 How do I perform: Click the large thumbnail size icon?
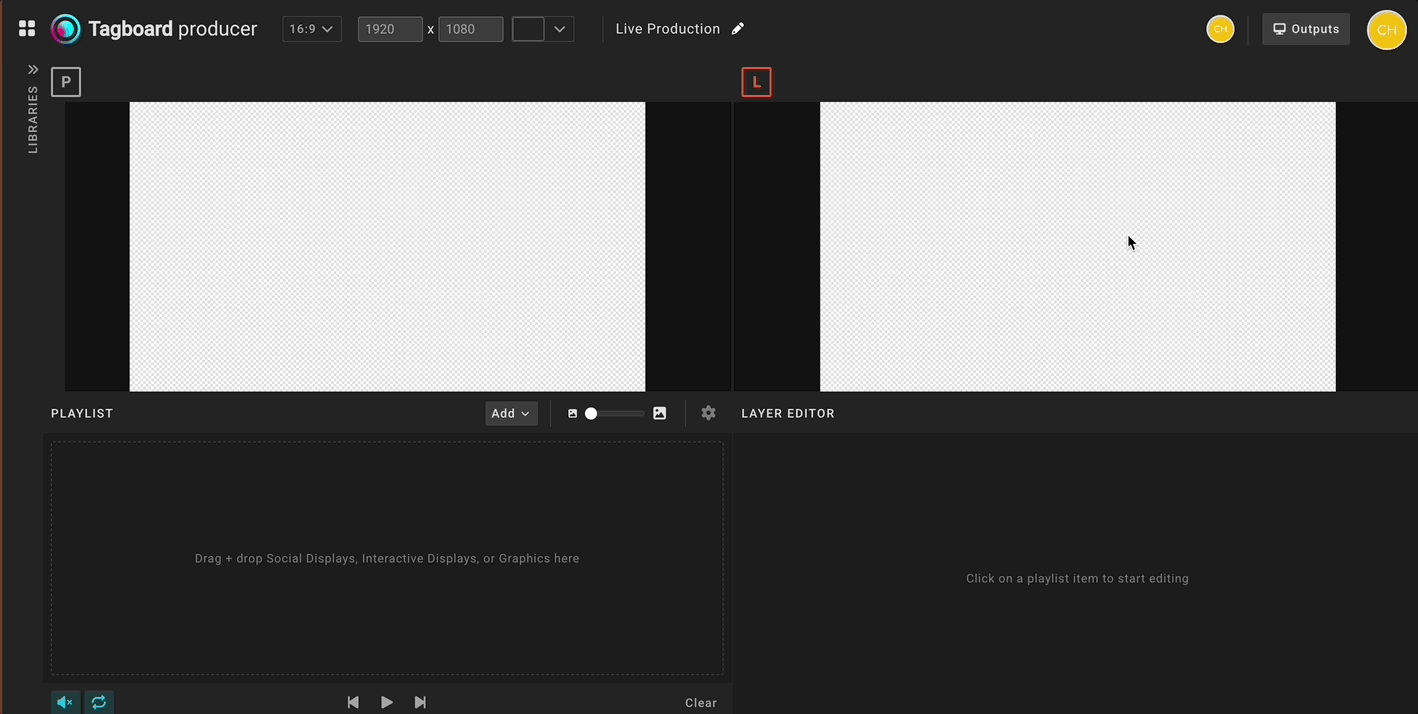pyautogui.click(x=659, y=413)
